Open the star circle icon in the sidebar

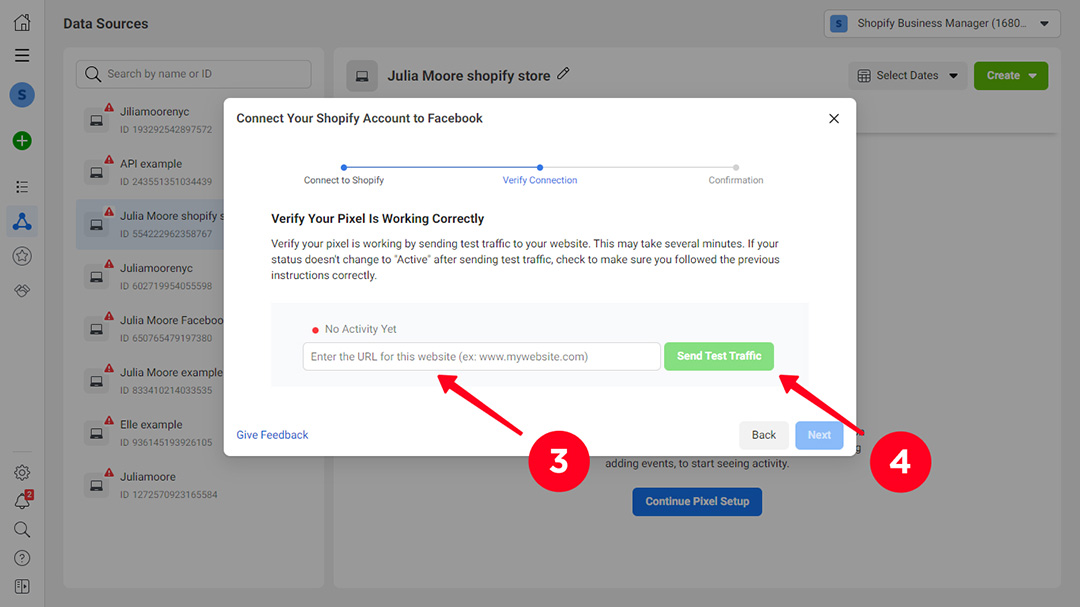[x=22, y=256]
